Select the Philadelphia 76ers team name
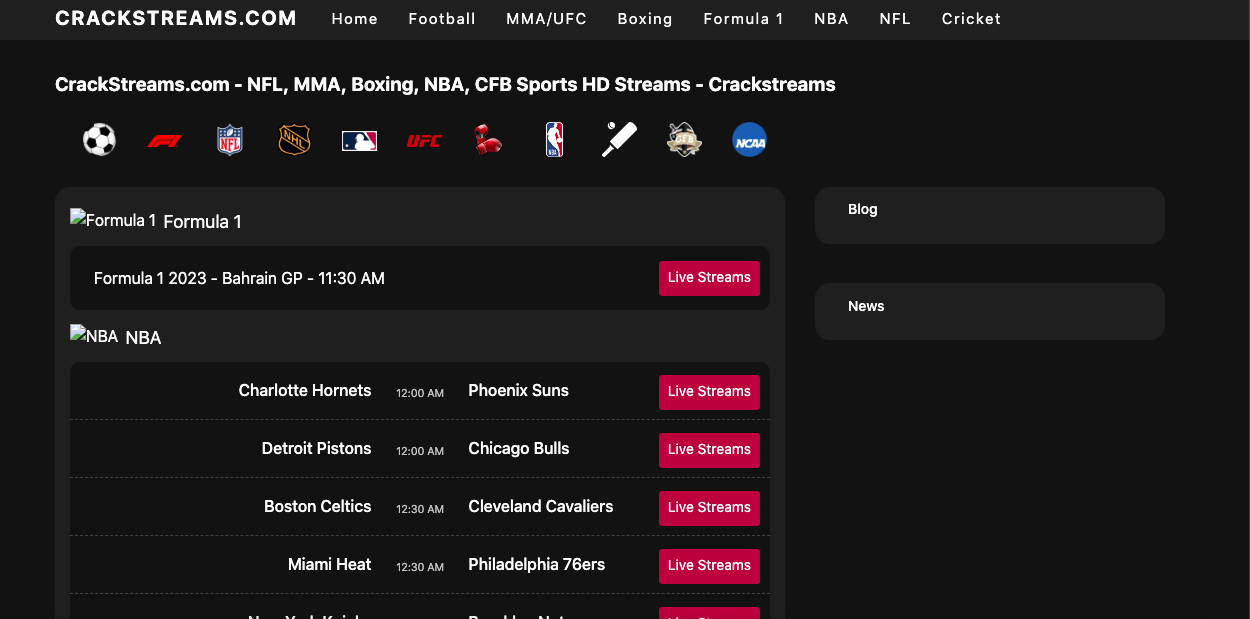Image resolution: width=1250 pixels, height=619 pixels. pos(536,564)
